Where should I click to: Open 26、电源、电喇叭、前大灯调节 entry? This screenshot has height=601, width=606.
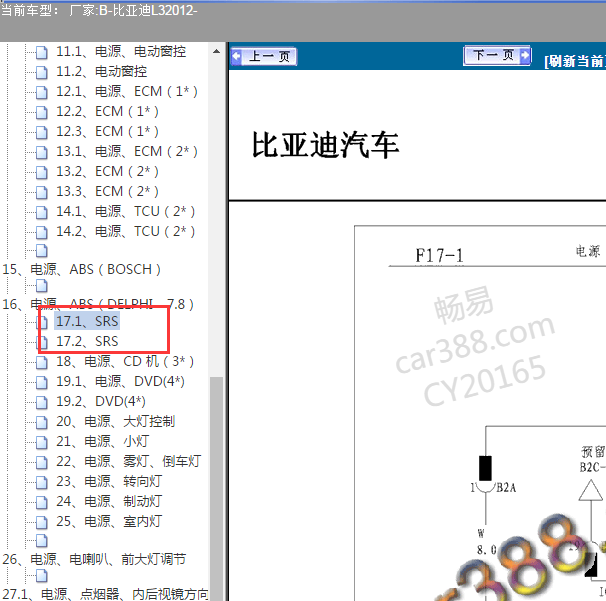click(x=94, y=560)
